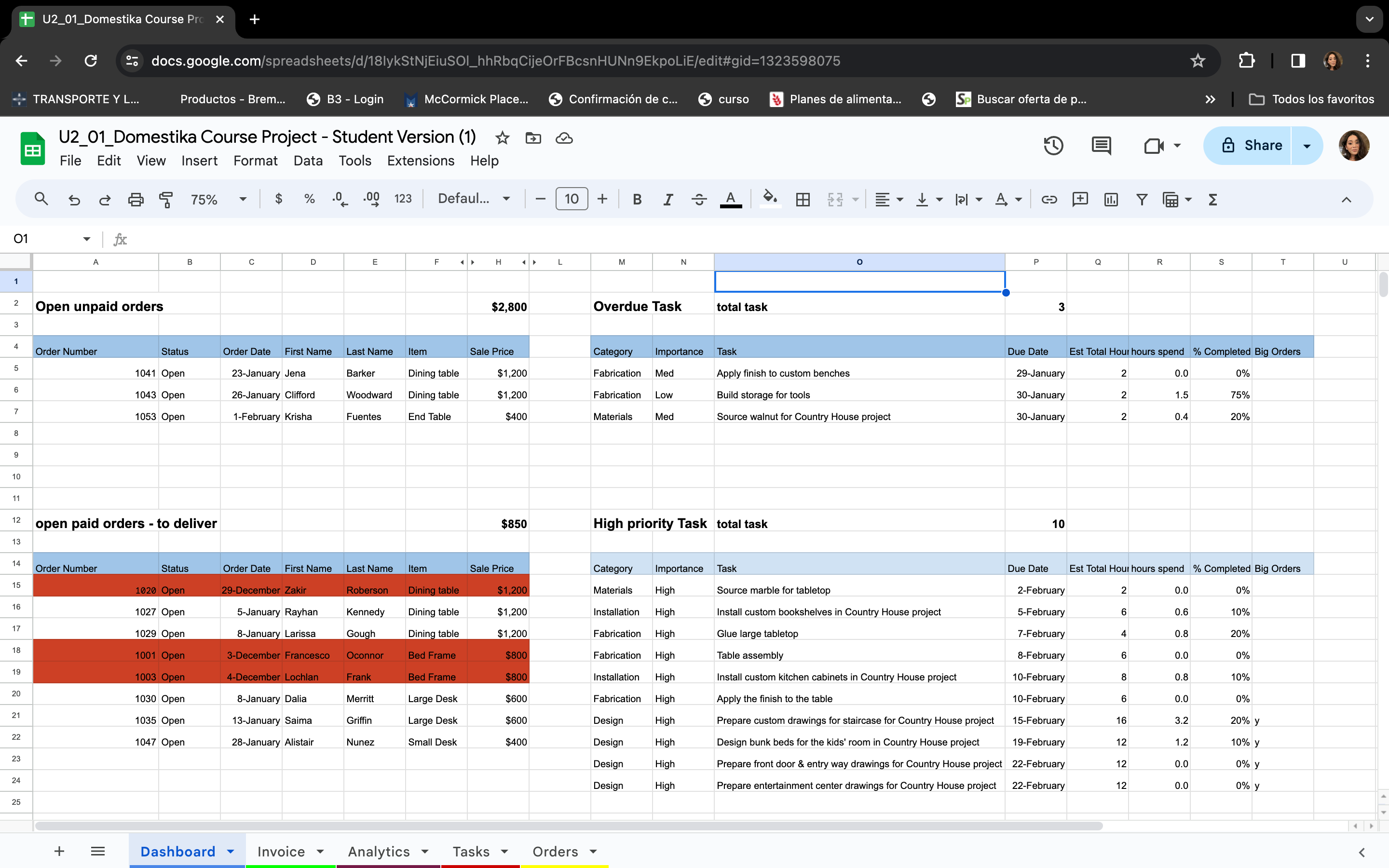Toggle strikethrough formatting
This screenshot has height=868, width=1389.
click(x=698, y=199)
